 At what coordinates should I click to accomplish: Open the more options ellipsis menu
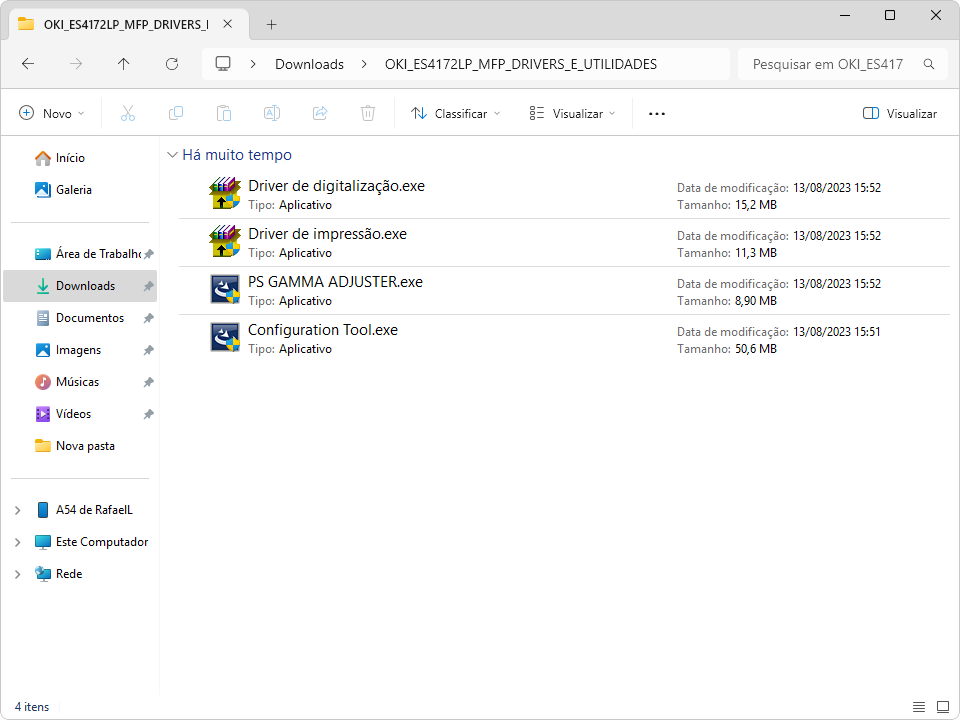pos(656,114)
